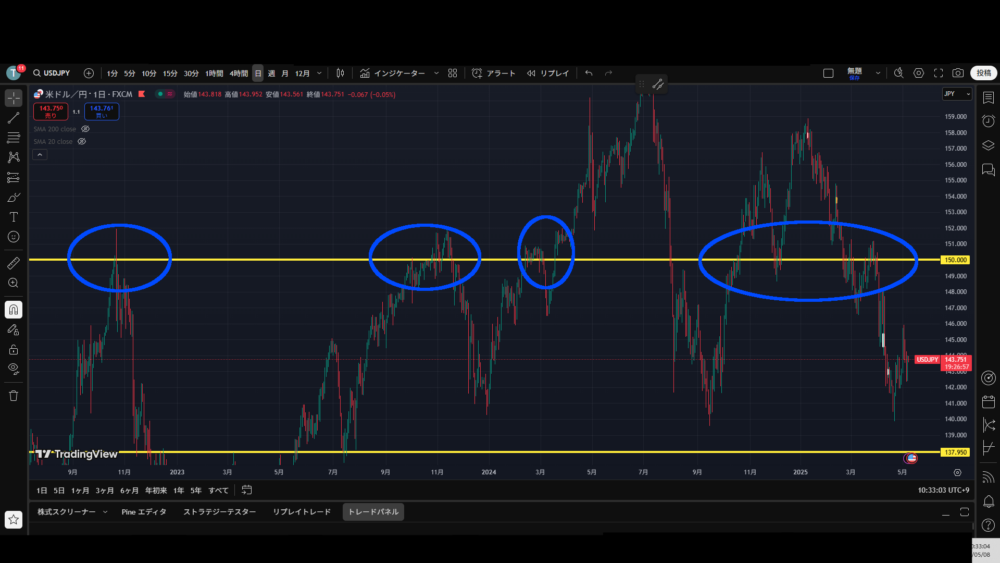Select the 137.950 yellow price label
Viewport: 1000px width, 563px height.
pyautogui.click(x=955, y=452)
